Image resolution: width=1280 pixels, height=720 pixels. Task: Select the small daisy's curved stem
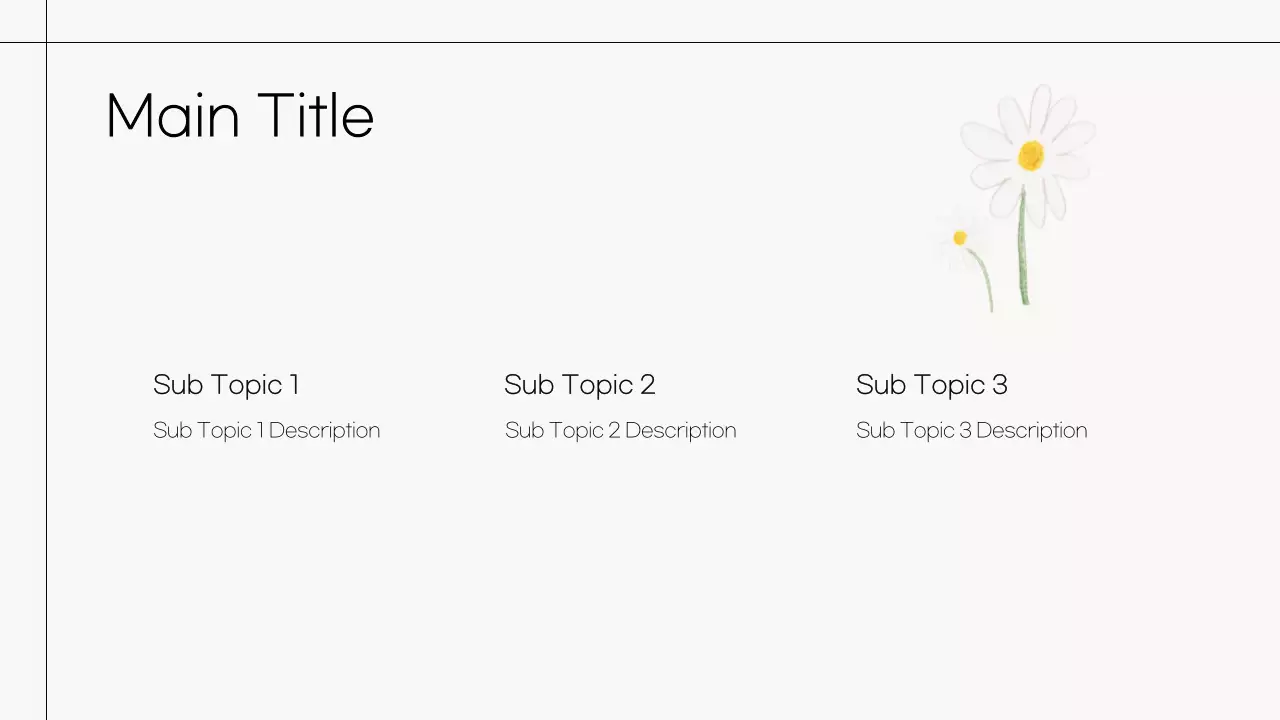985,280
